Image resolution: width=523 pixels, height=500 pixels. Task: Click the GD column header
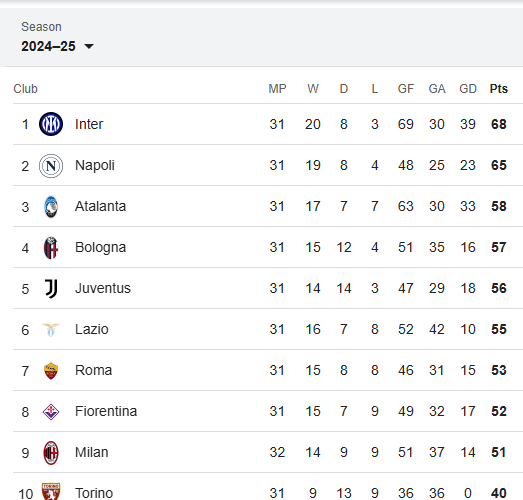[x=468, y=89]
